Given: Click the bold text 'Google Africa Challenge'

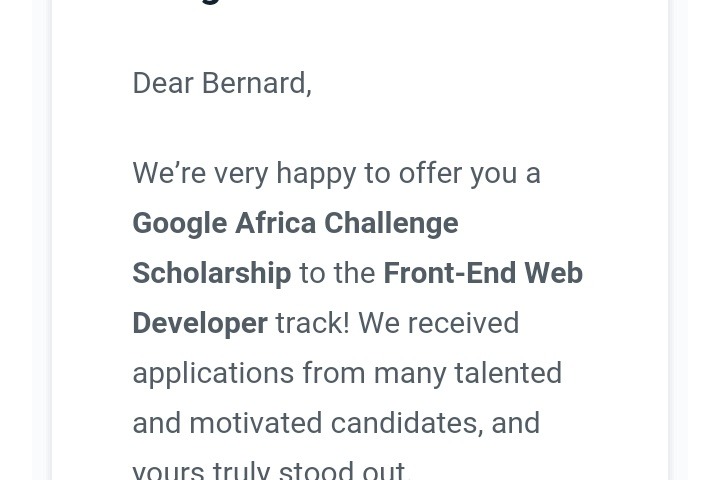Looking at the screenshot, I should (x=295, y=224).
